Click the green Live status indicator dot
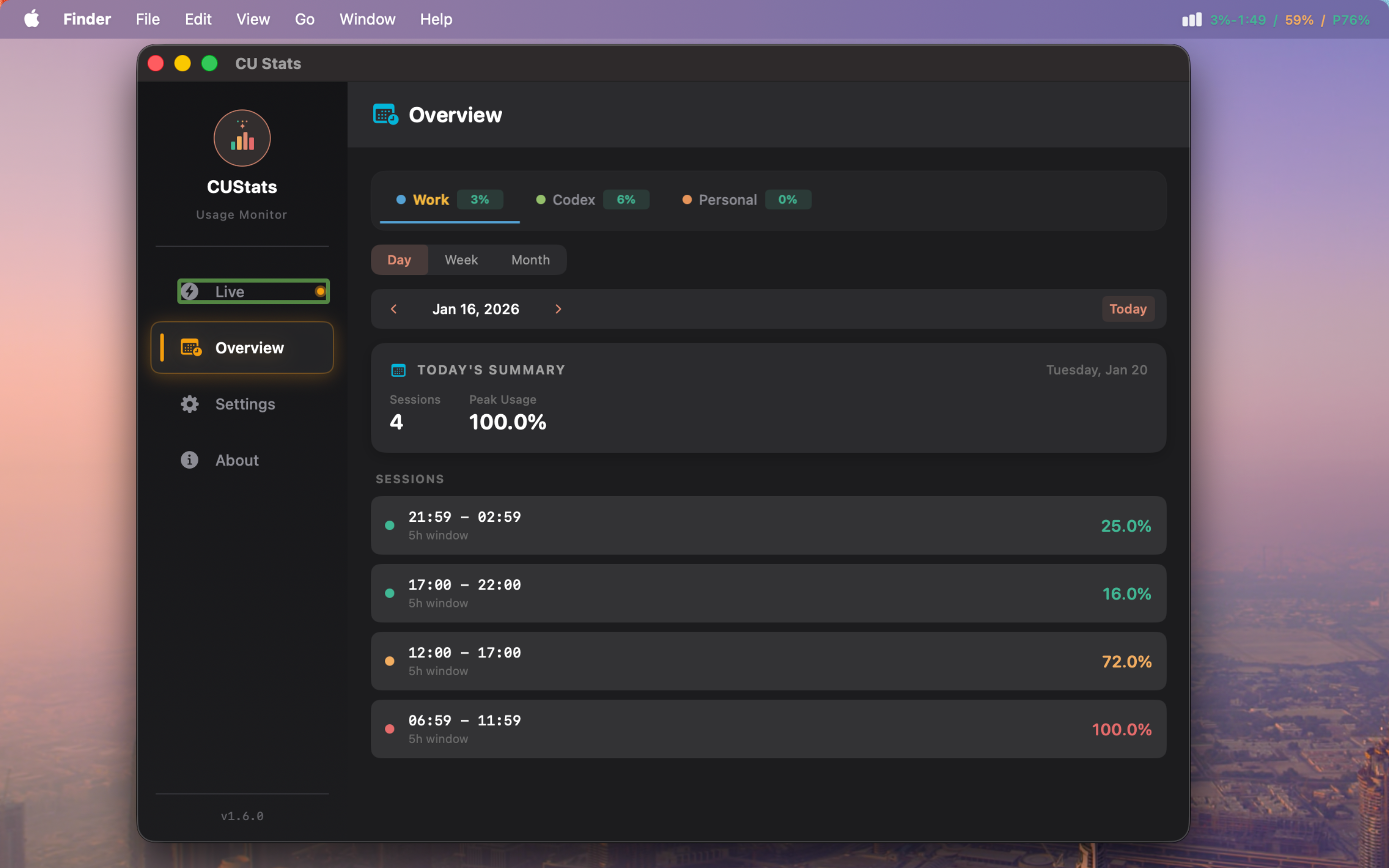Image resolution: width=1389 pixels, height=868 pixels. tap(320, 291)
